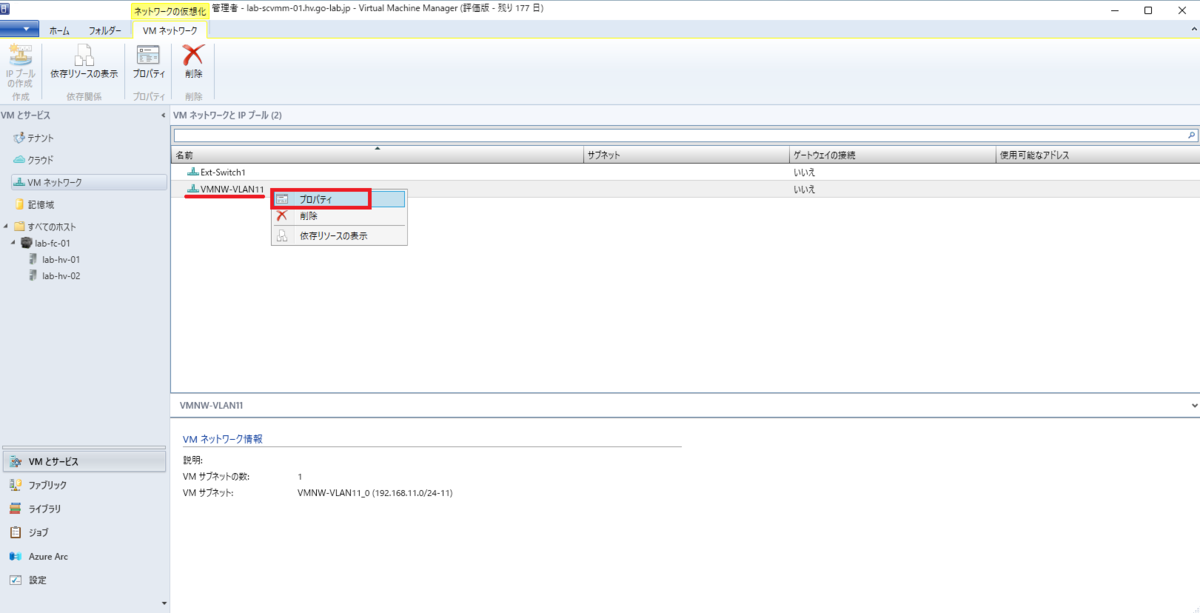The width and height of the screenshot is (1200, 613).
Task: Select the VM ネットワーク ribbon tab
Action: [x=170, y=31]
